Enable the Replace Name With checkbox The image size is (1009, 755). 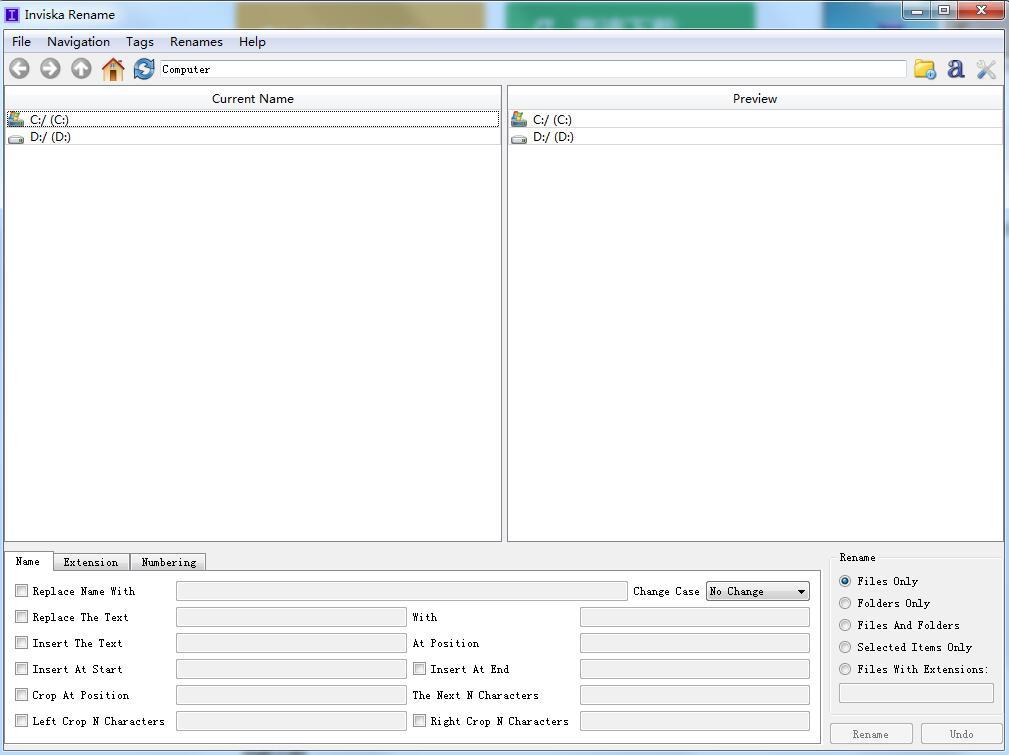[x=22, y=591]
